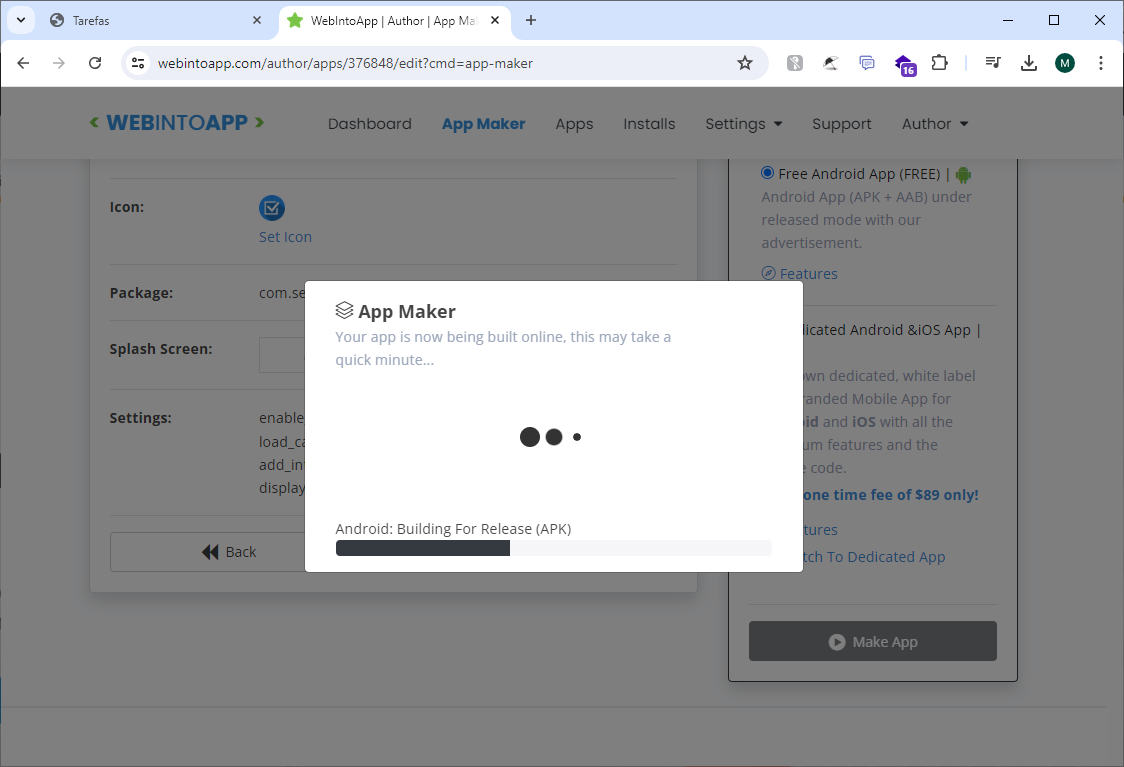1124x767 pixels.
Task: Click the loading dots animation
Action: coord(551,437)
